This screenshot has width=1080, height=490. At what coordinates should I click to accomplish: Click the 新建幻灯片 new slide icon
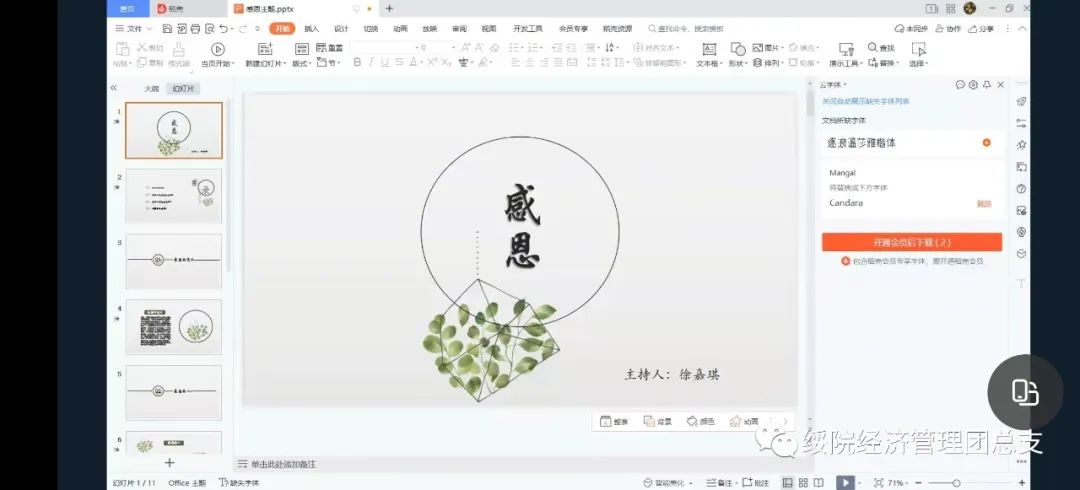pyautogui.click(x=265, y=49)
